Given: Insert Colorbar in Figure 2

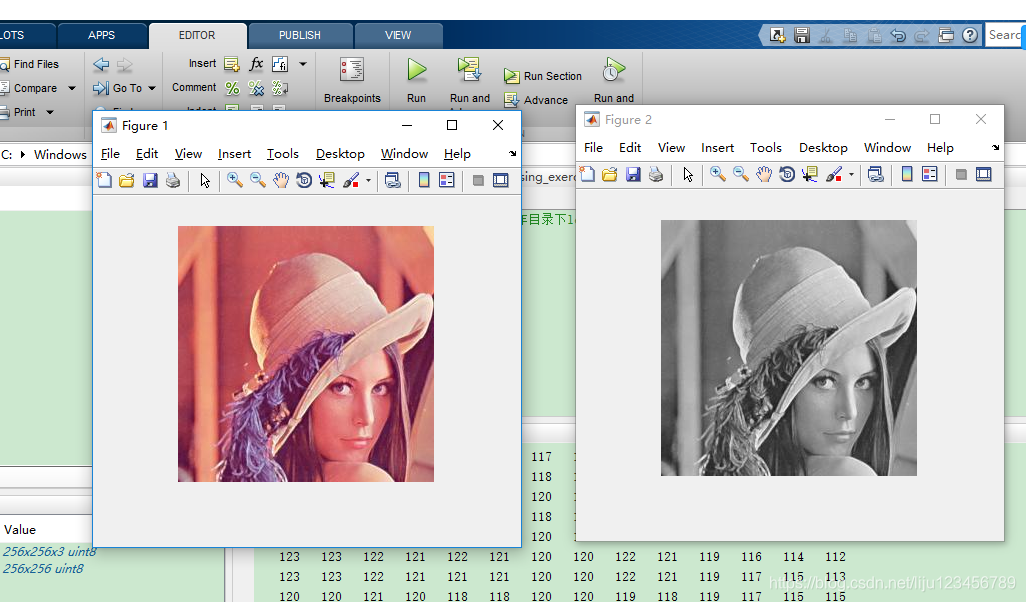Looking at the screenshot, I should click(x=907, y=174).
